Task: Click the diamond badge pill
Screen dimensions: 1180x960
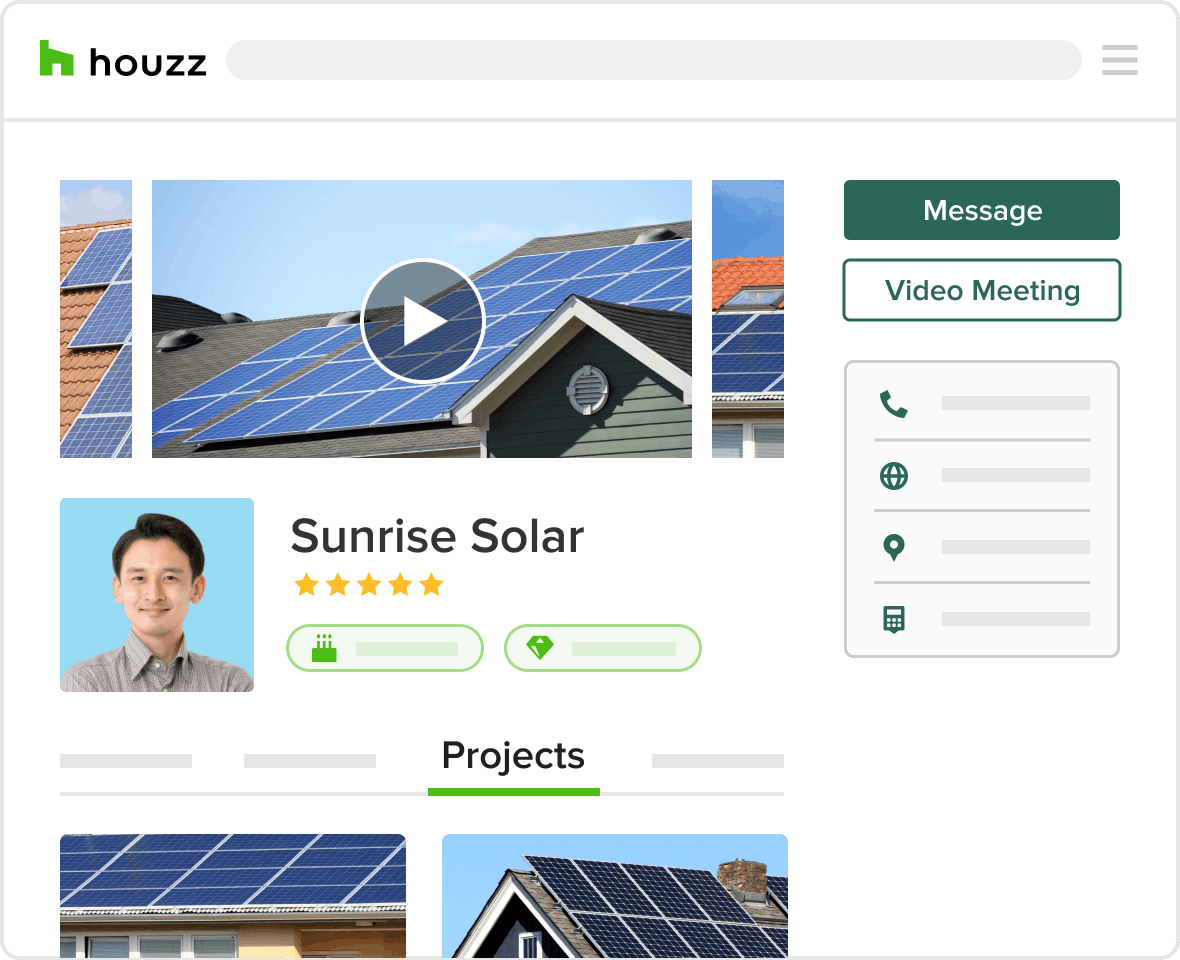Action: (x=603, y=648)
